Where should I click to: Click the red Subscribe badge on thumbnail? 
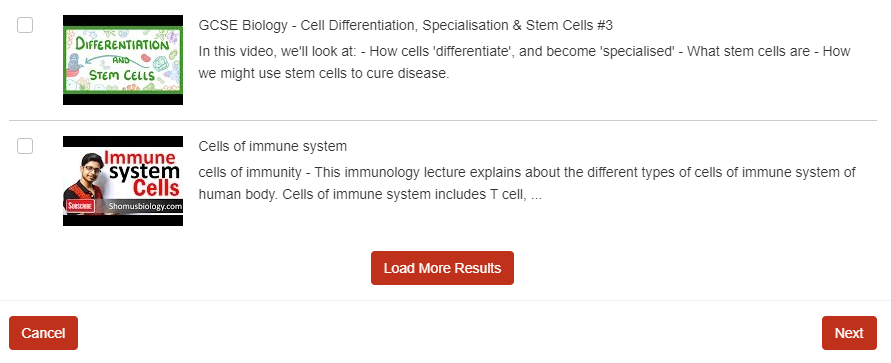click(80, 206)
